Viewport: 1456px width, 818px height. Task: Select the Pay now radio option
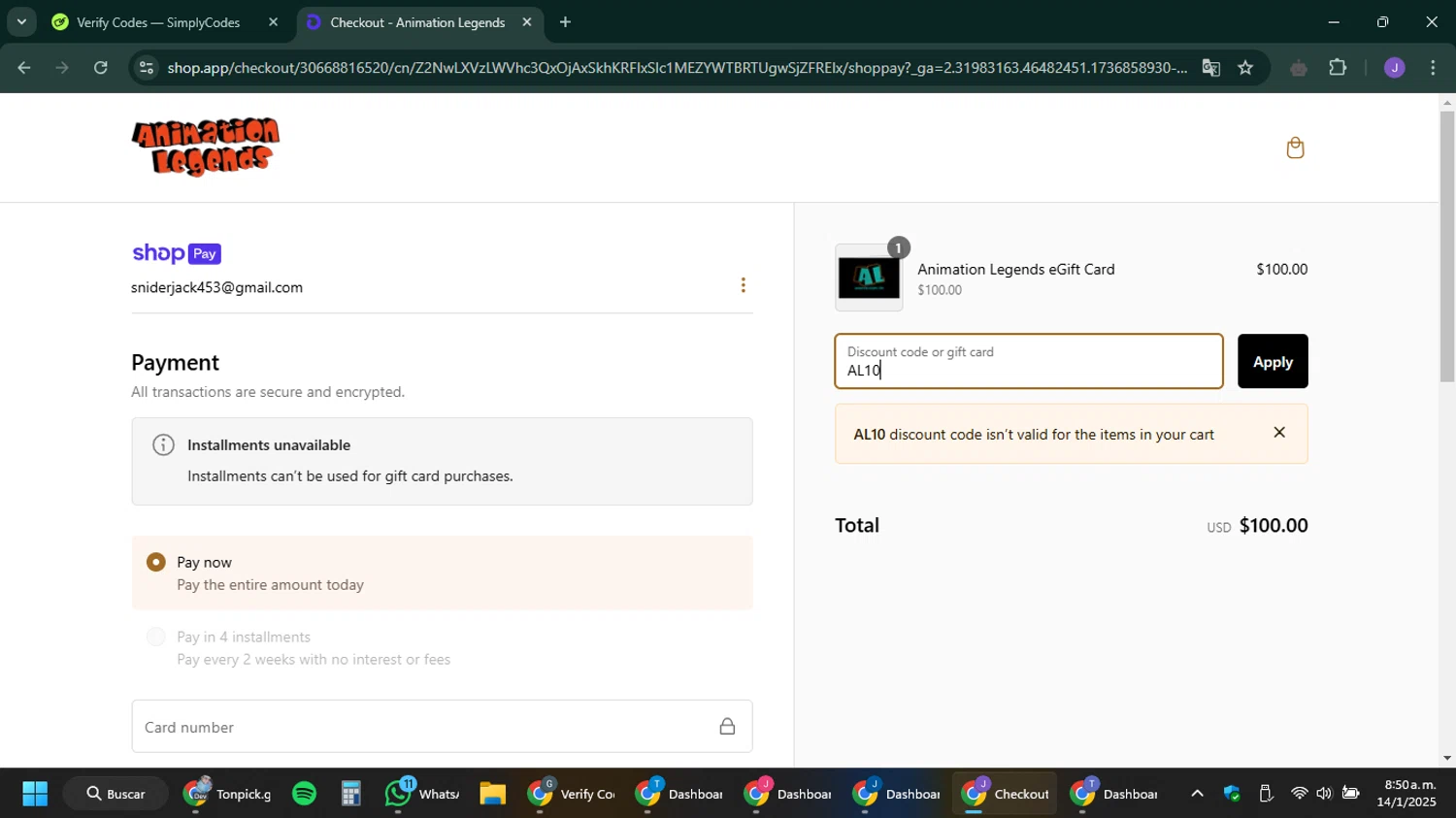coord(155,563)
